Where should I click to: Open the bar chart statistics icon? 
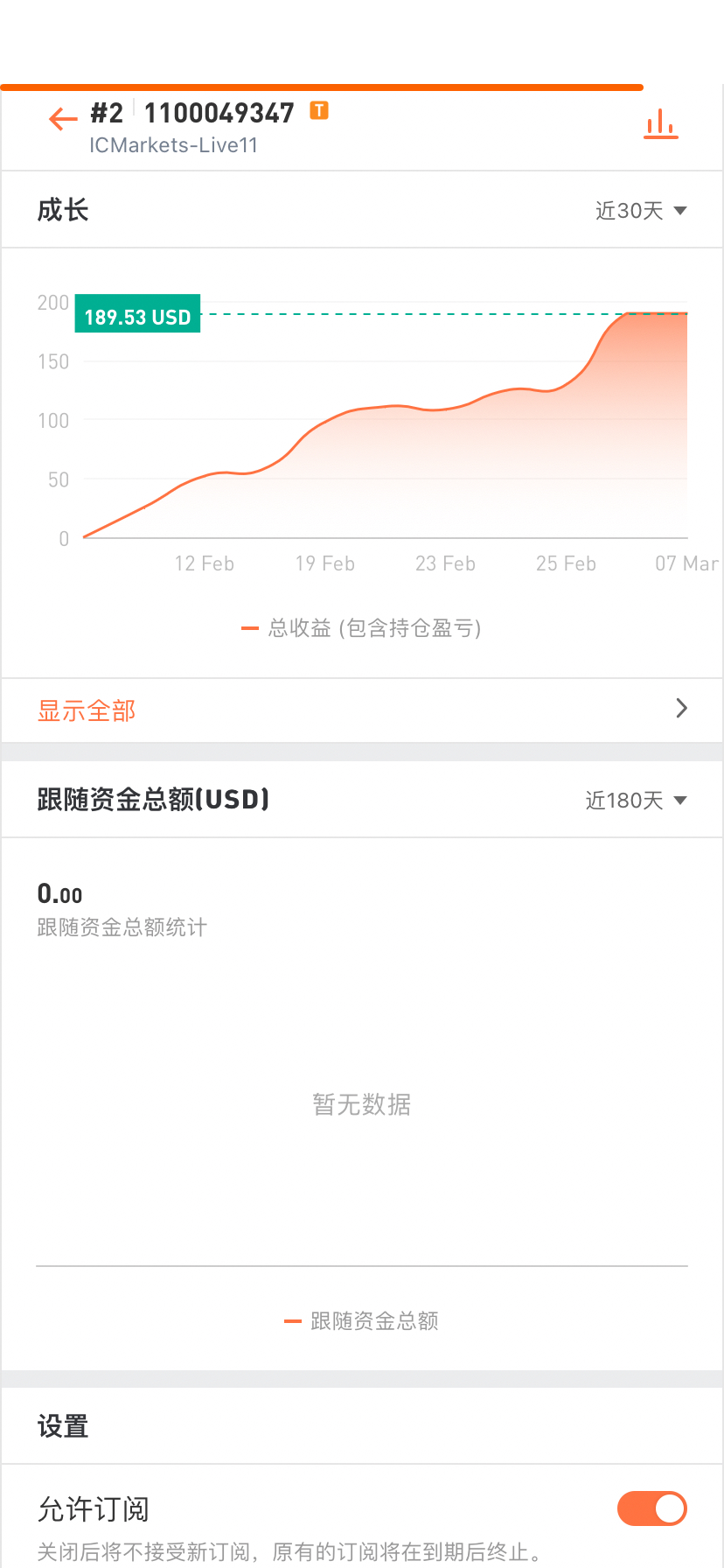point(661,125)
